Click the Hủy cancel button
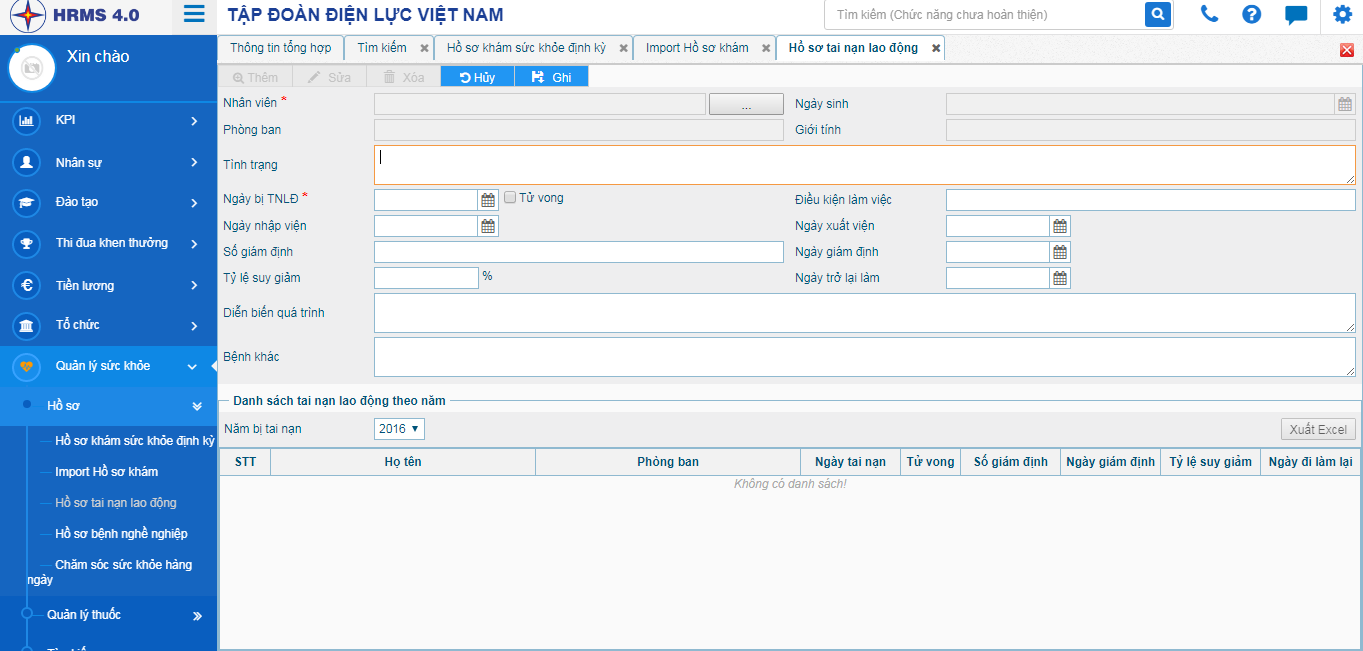Viewport: 1363px width, 651px height. (x=477, y=77)
